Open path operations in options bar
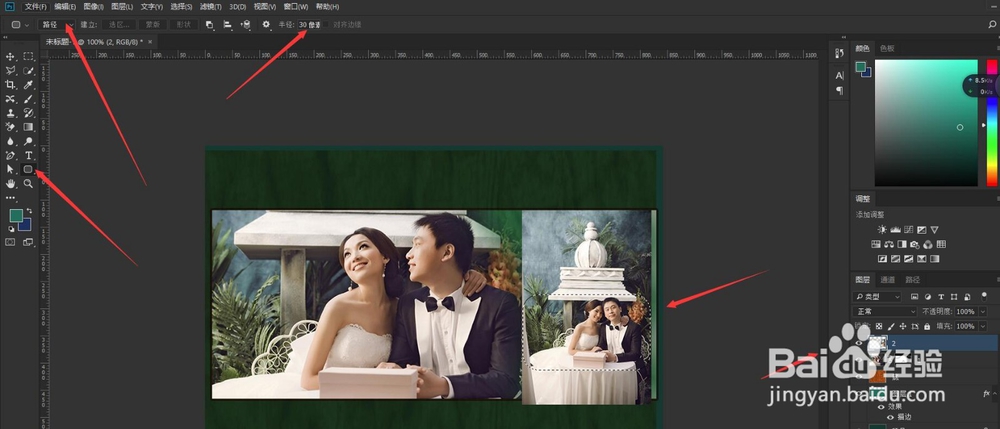Image resolution: width=1000 pixels, height=429 pixels. tap(209, 24)
